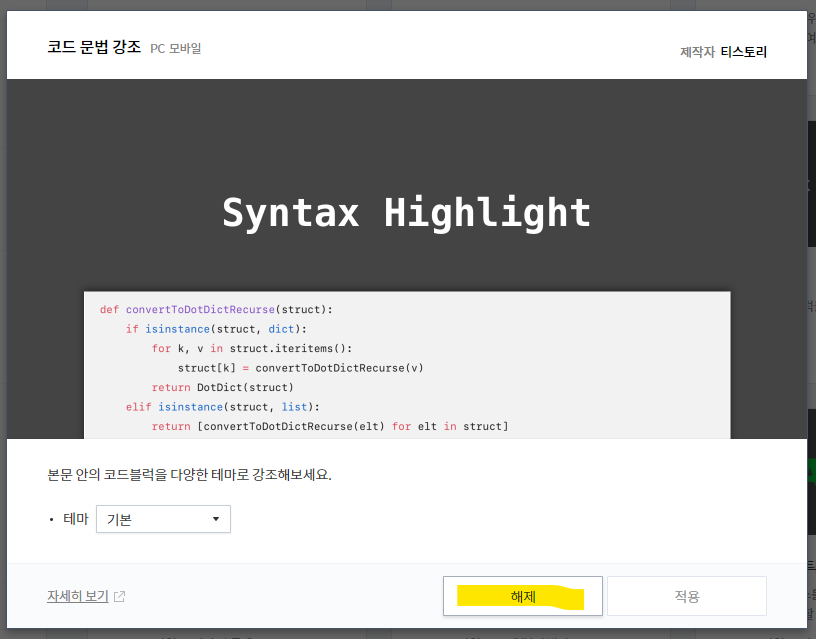
Task: Select 기본 in the theme combo box
Action: pyautogui.click(x=120, y=519)
